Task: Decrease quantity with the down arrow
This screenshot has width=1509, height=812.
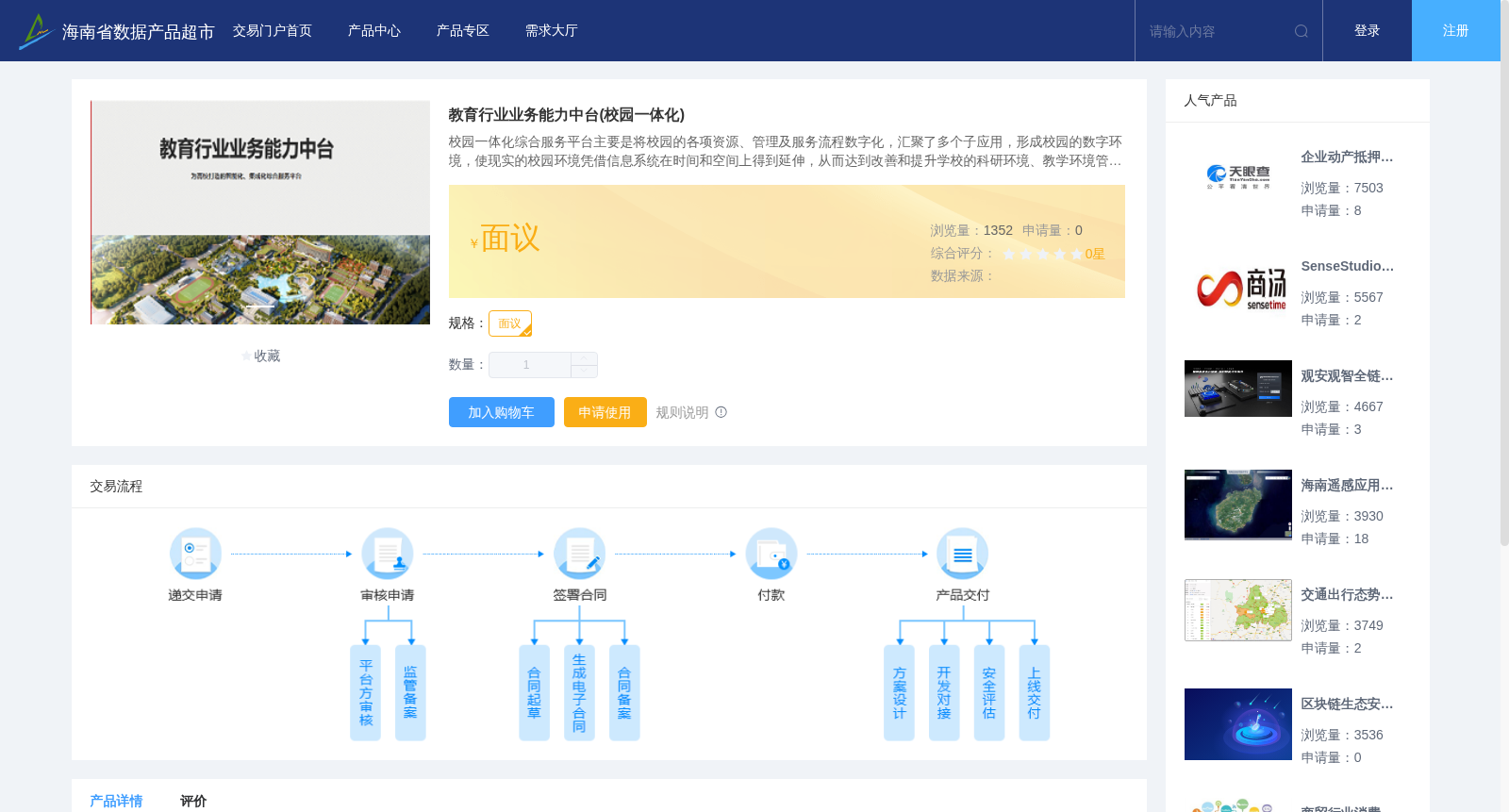Action: 584,372
